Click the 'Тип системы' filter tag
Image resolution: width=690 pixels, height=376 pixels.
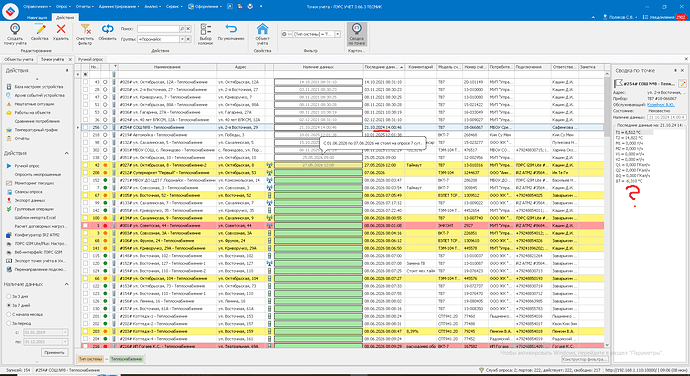[90, 359]
